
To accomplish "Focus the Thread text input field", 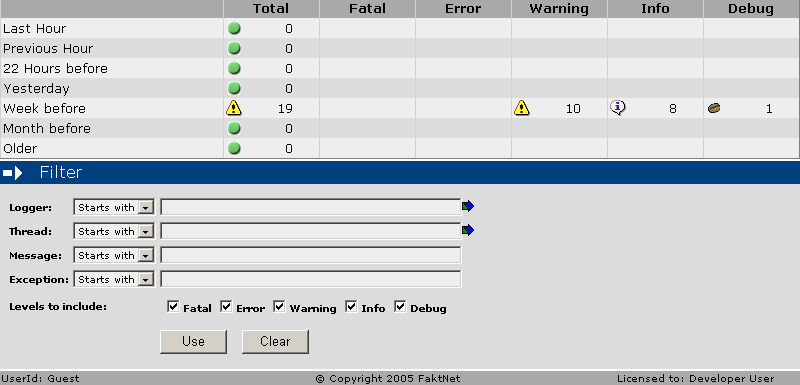I will point(311,231).
